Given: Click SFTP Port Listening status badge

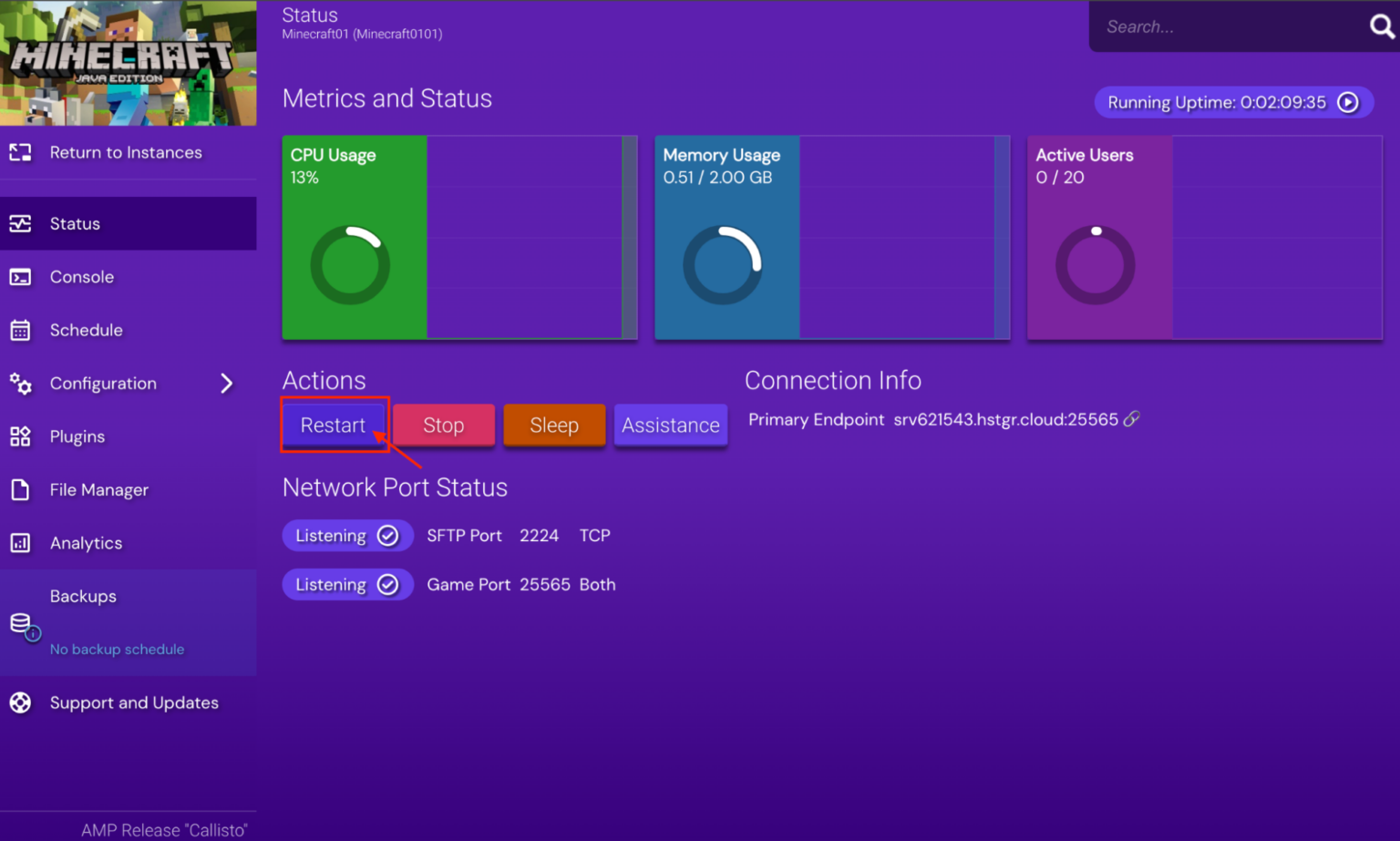Looking at the screenshot, I should point(347,535).
